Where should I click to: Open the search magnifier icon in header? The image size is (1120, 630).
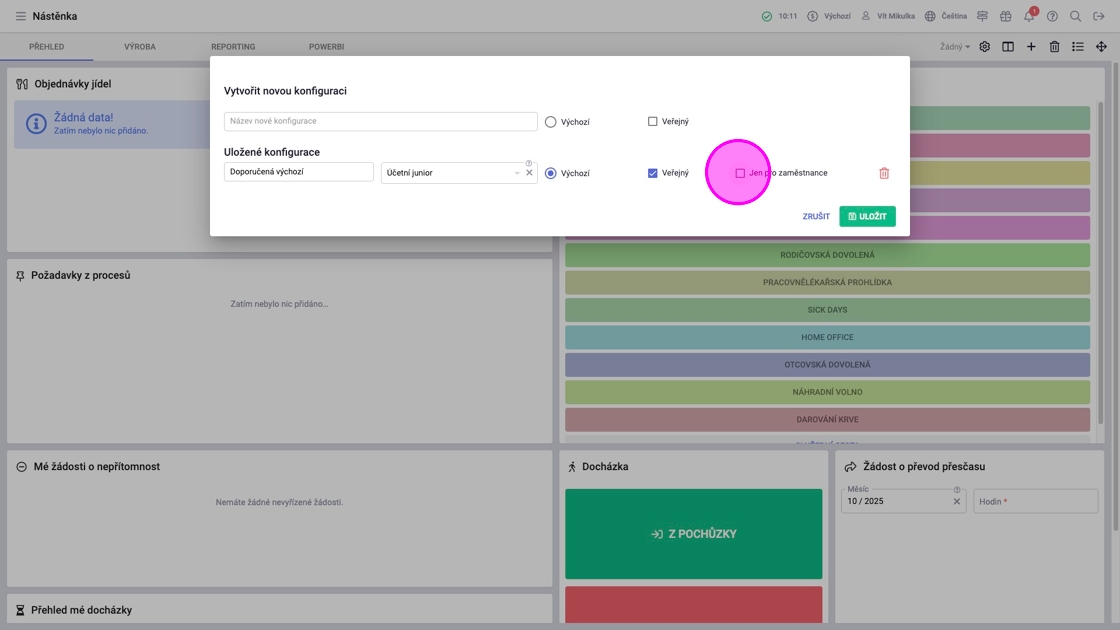pos(1075,16)
